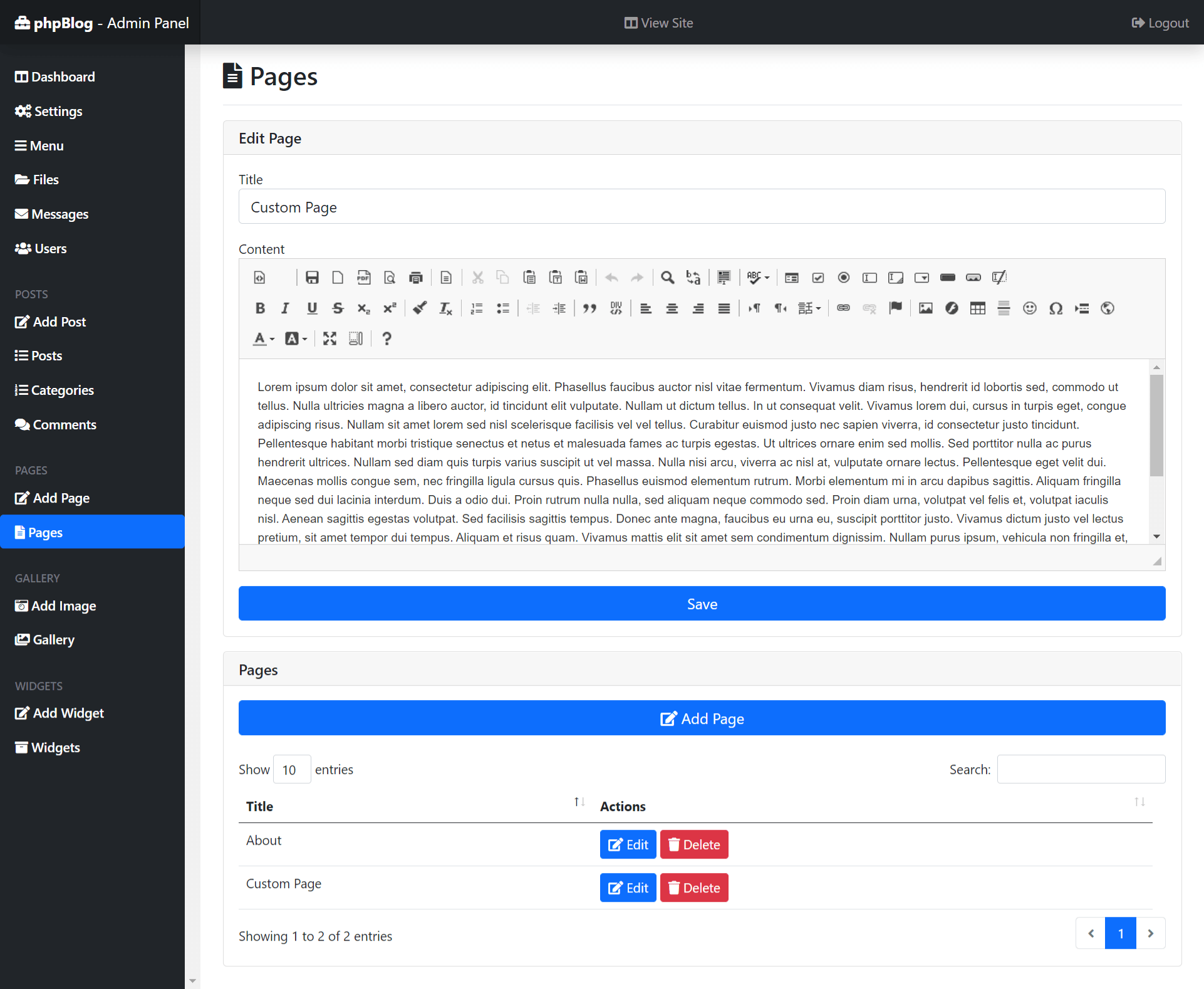The image size is (1204, 989).
Task: Toggle Show Blocks in editor
Action: coord(356,339)
